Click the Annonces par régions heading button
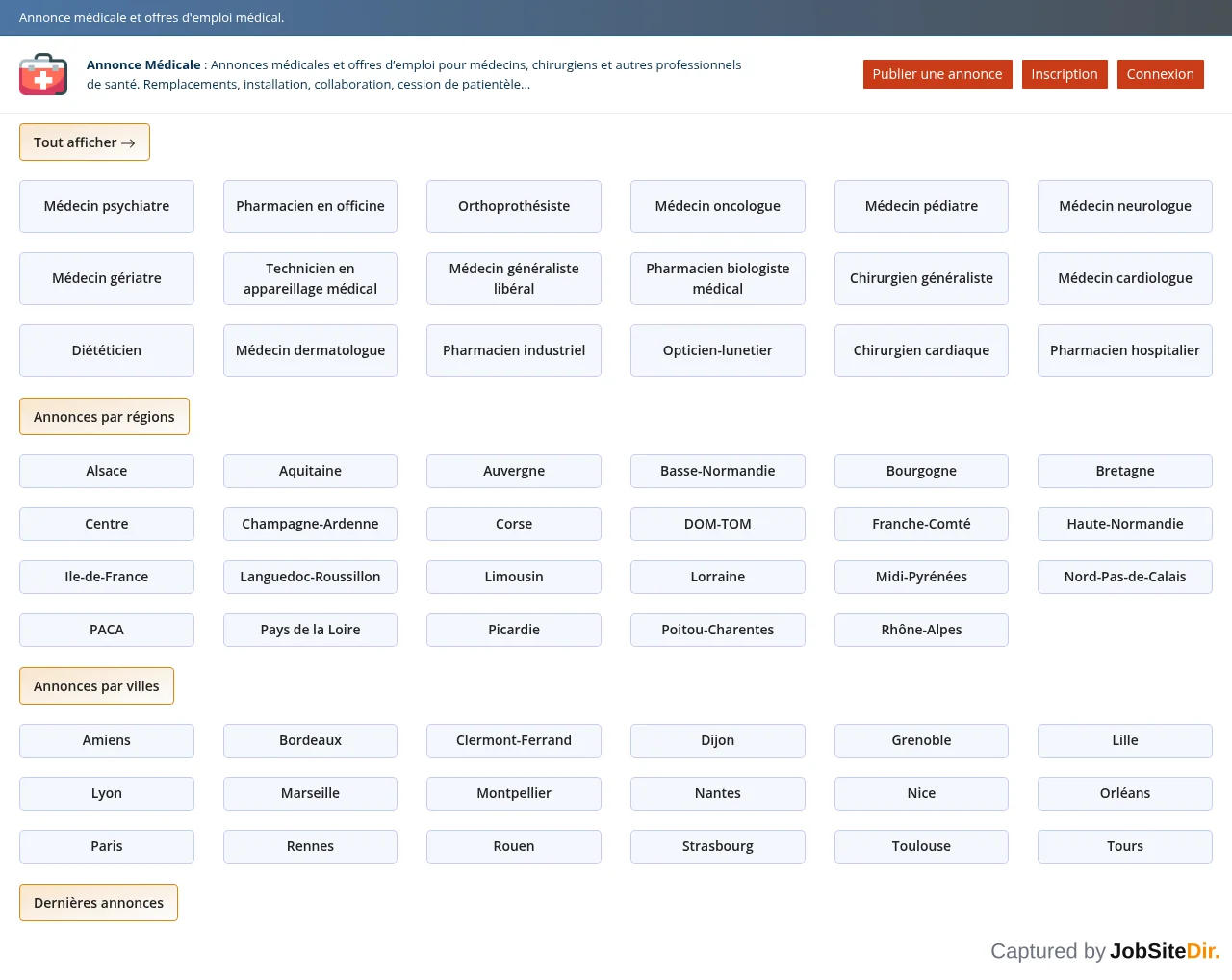The image size is (1232, 980). click(x=104, y=417)
